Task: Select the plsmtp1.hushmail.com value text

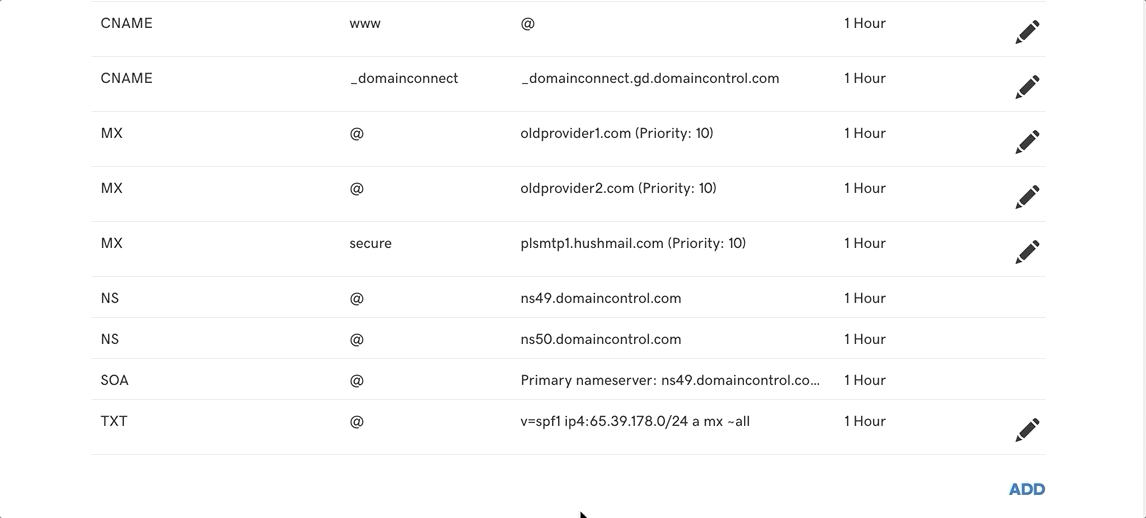Action: pos(633,243)
